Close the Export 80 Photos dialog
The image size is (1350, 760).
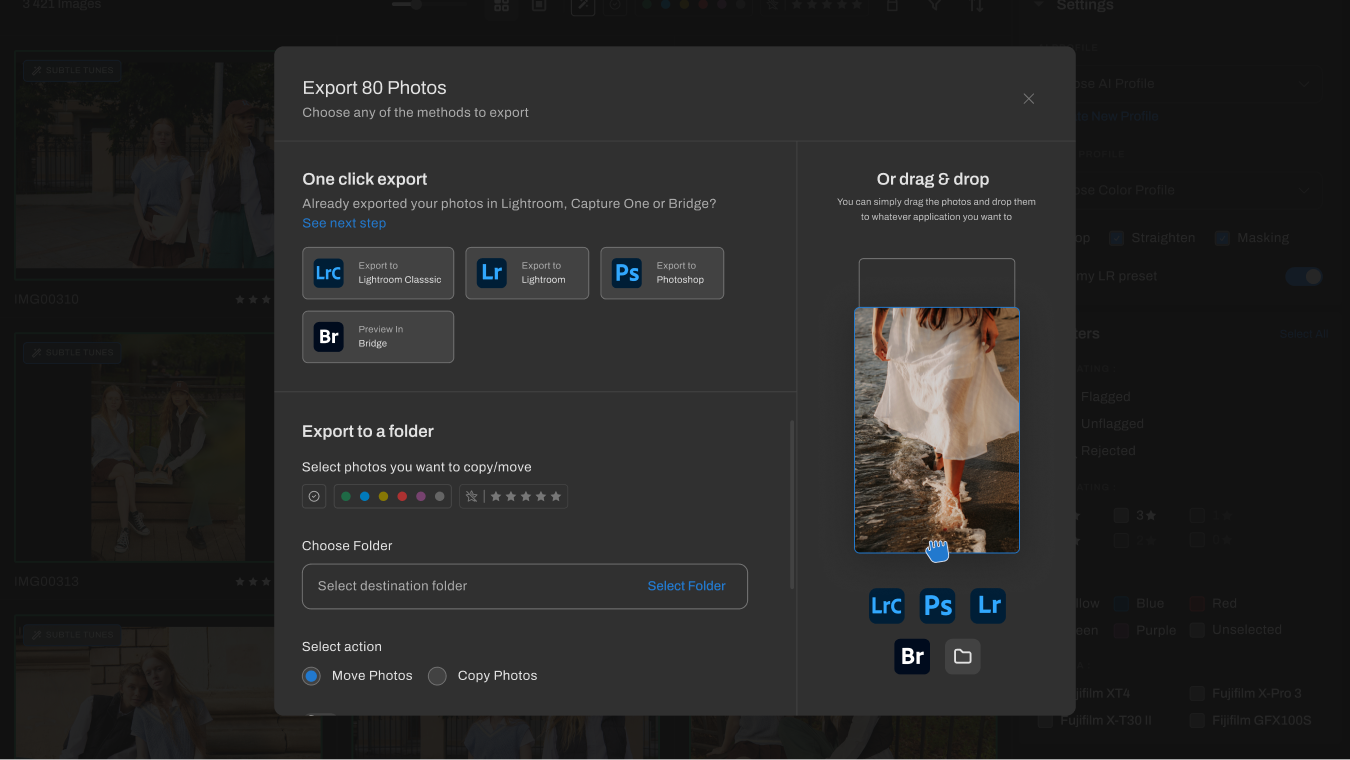click(1028, 99)
